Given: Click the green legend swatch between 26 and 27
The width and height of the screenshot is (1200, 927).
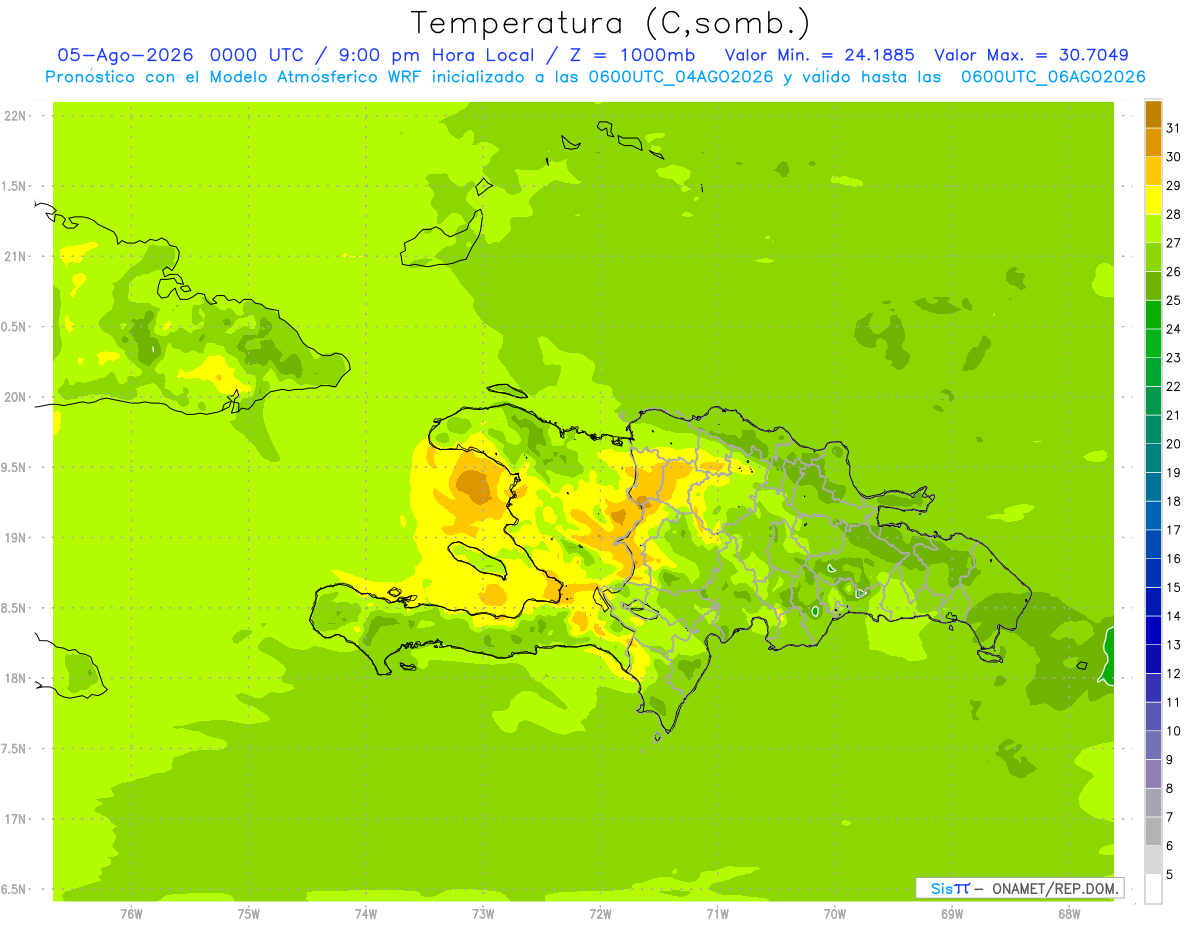Looking at the screenshot, I should (1153, 257).
